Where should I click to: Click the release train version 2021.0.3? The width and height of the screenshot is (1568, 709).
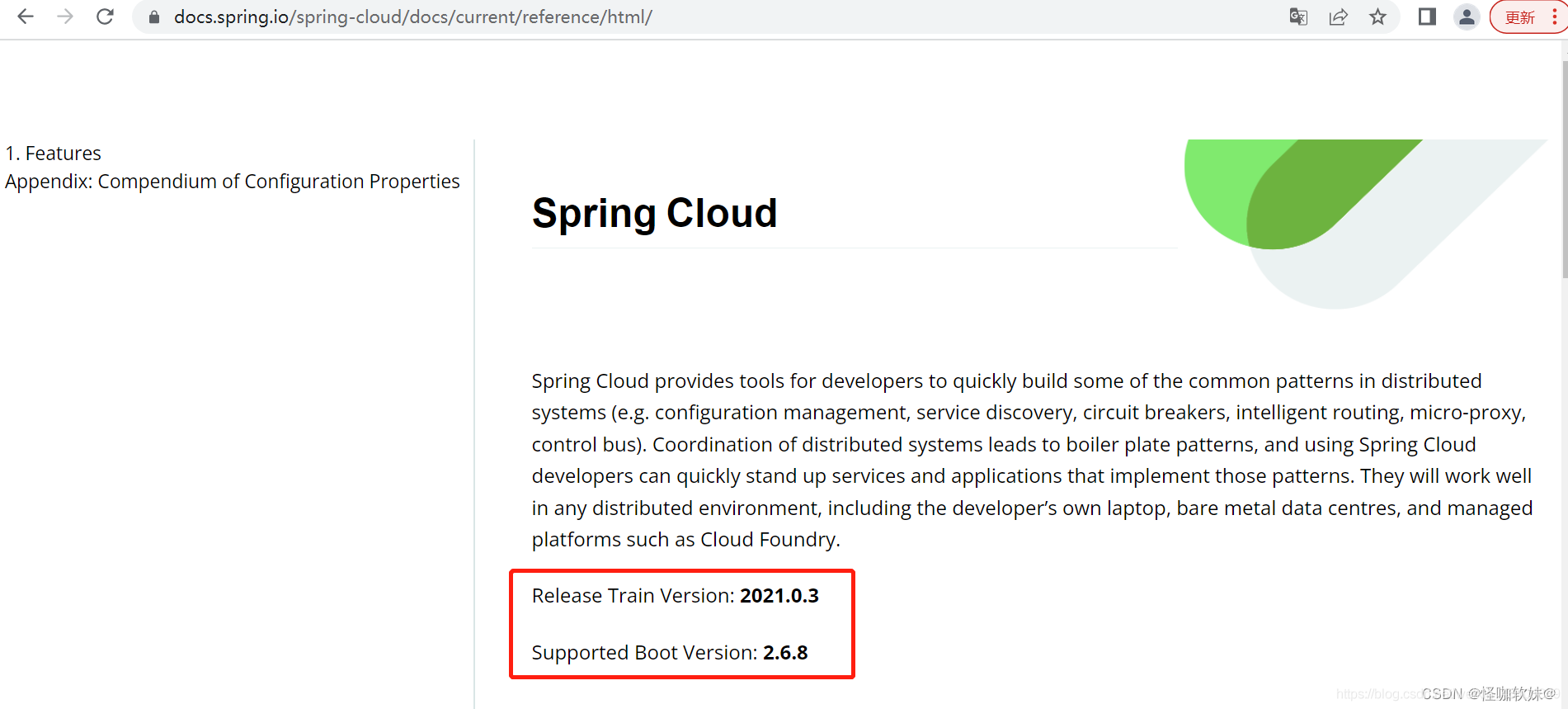click(x=779, y=596)
